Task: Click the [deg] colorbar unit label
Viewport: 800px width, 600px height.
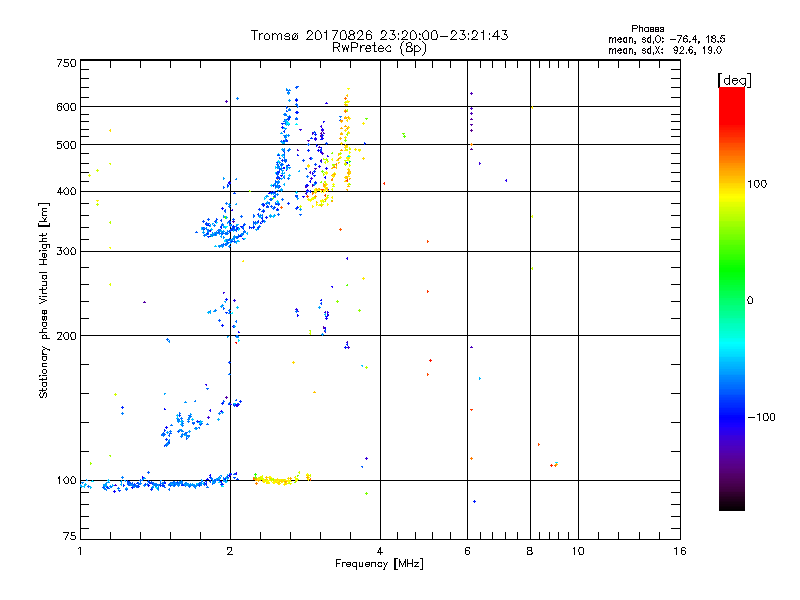Action: (x=735, y=79)
